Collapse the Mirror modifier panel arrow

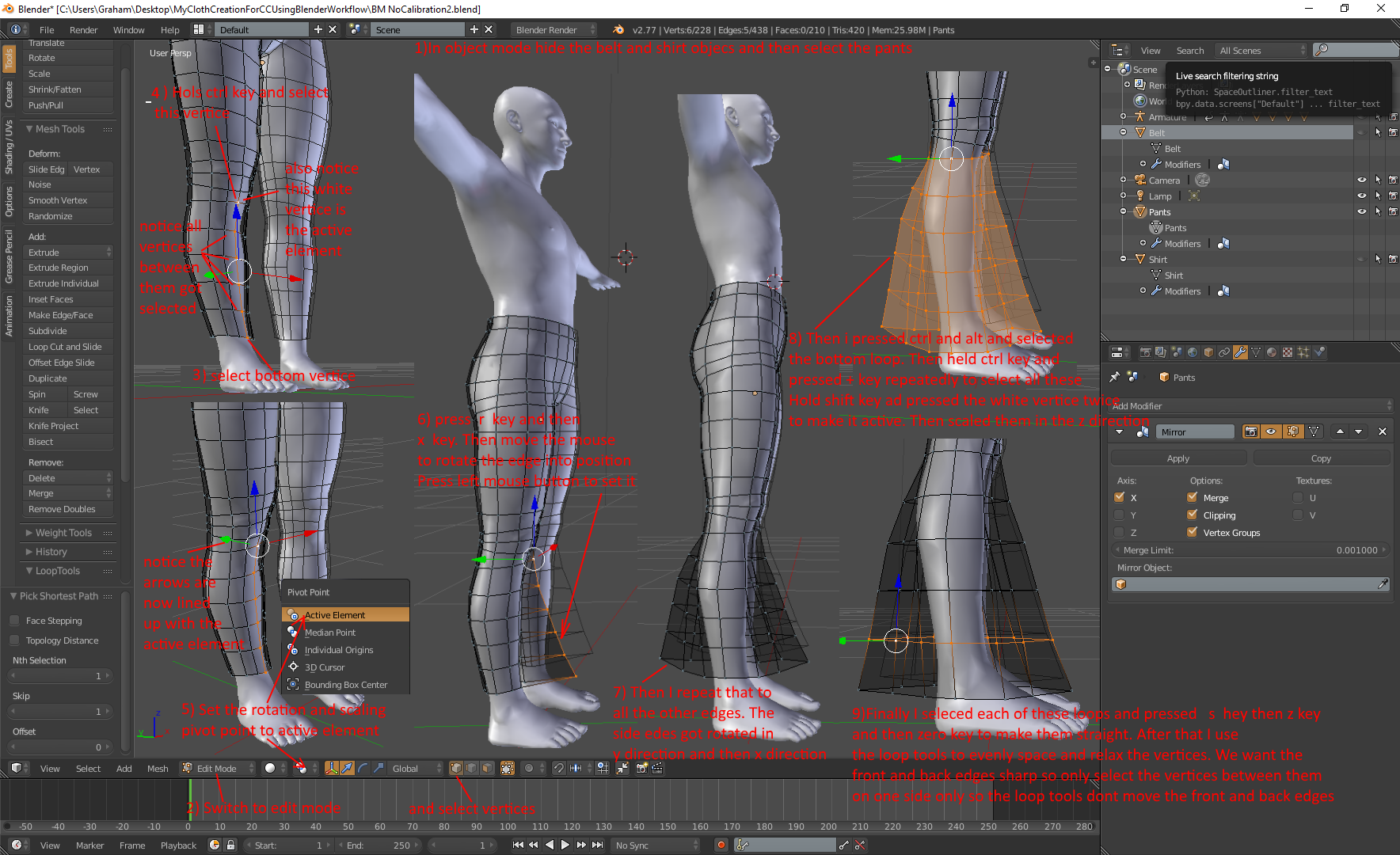tap(1119, 431)
